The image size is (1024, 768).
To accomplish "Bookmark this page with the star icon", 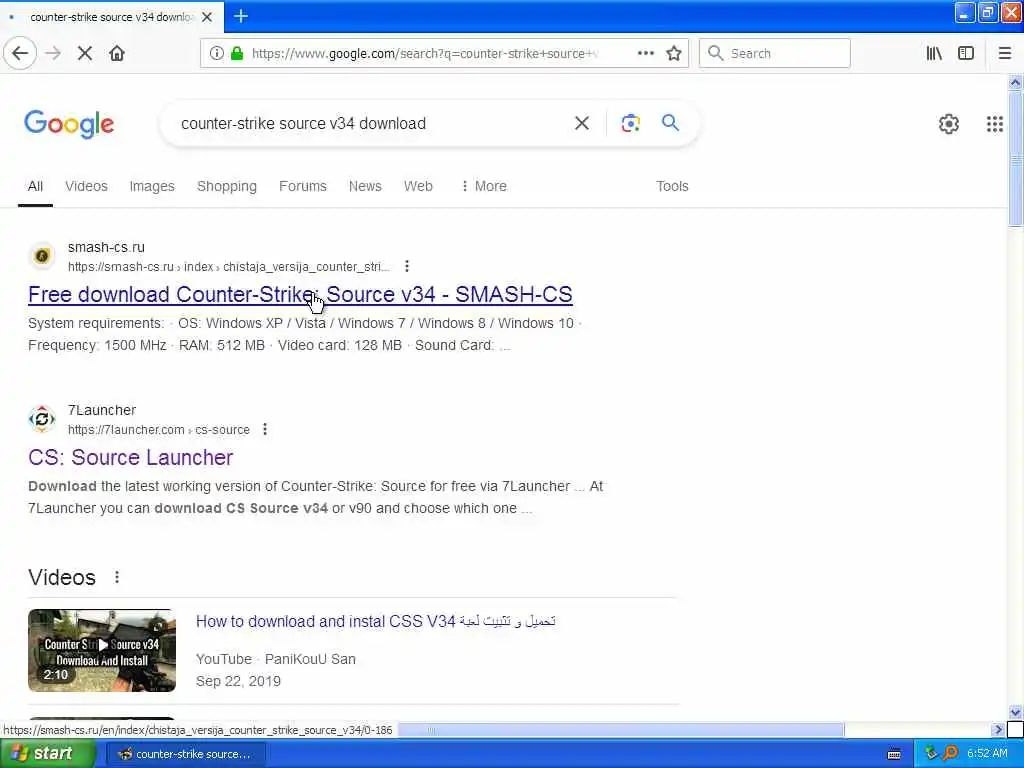I will pyautogui.click(x=674, y=54).
